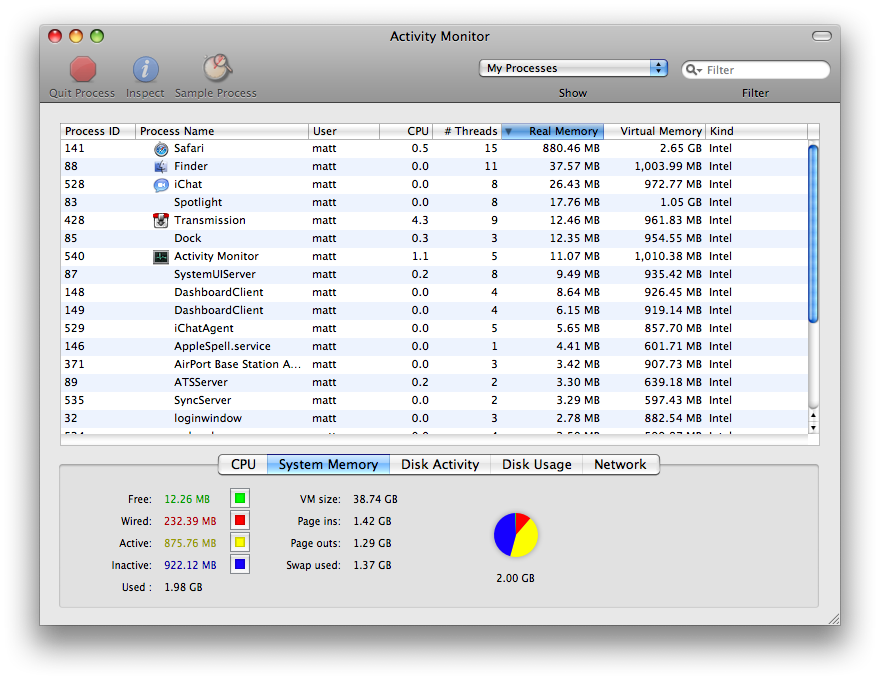
Task: Open the Network tab
Action: [620, 465]
